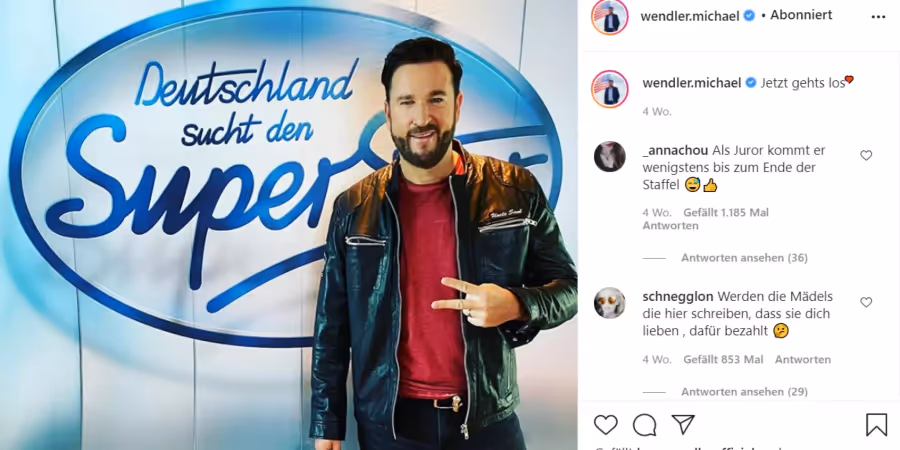Like the post with the heart icon
900x450 pixels.
click(x=606, y=425)
